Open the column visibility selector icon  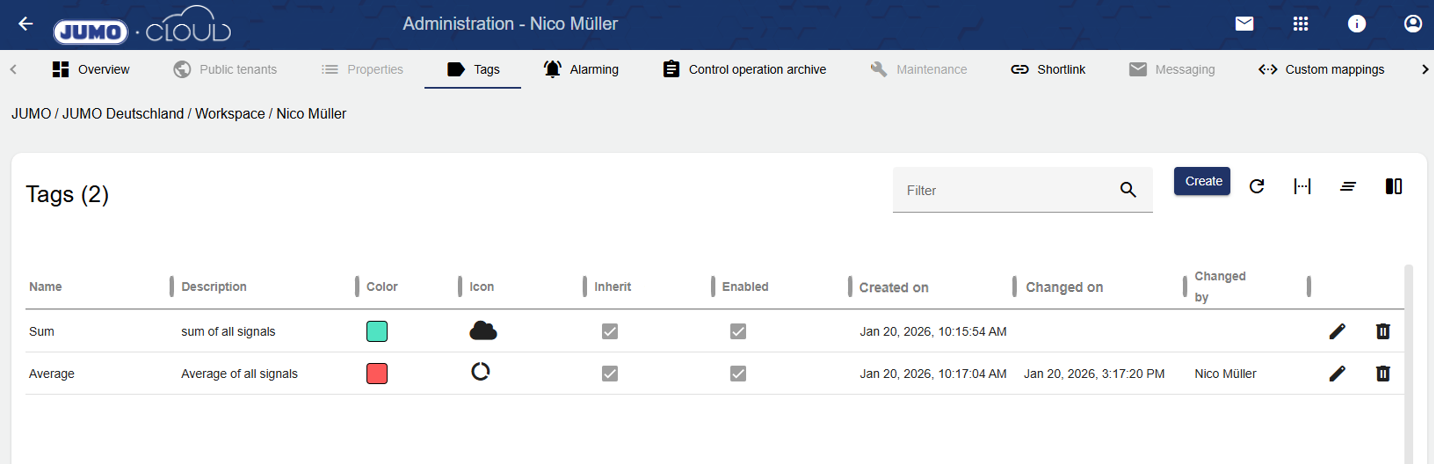click(x=1393, y=186)
